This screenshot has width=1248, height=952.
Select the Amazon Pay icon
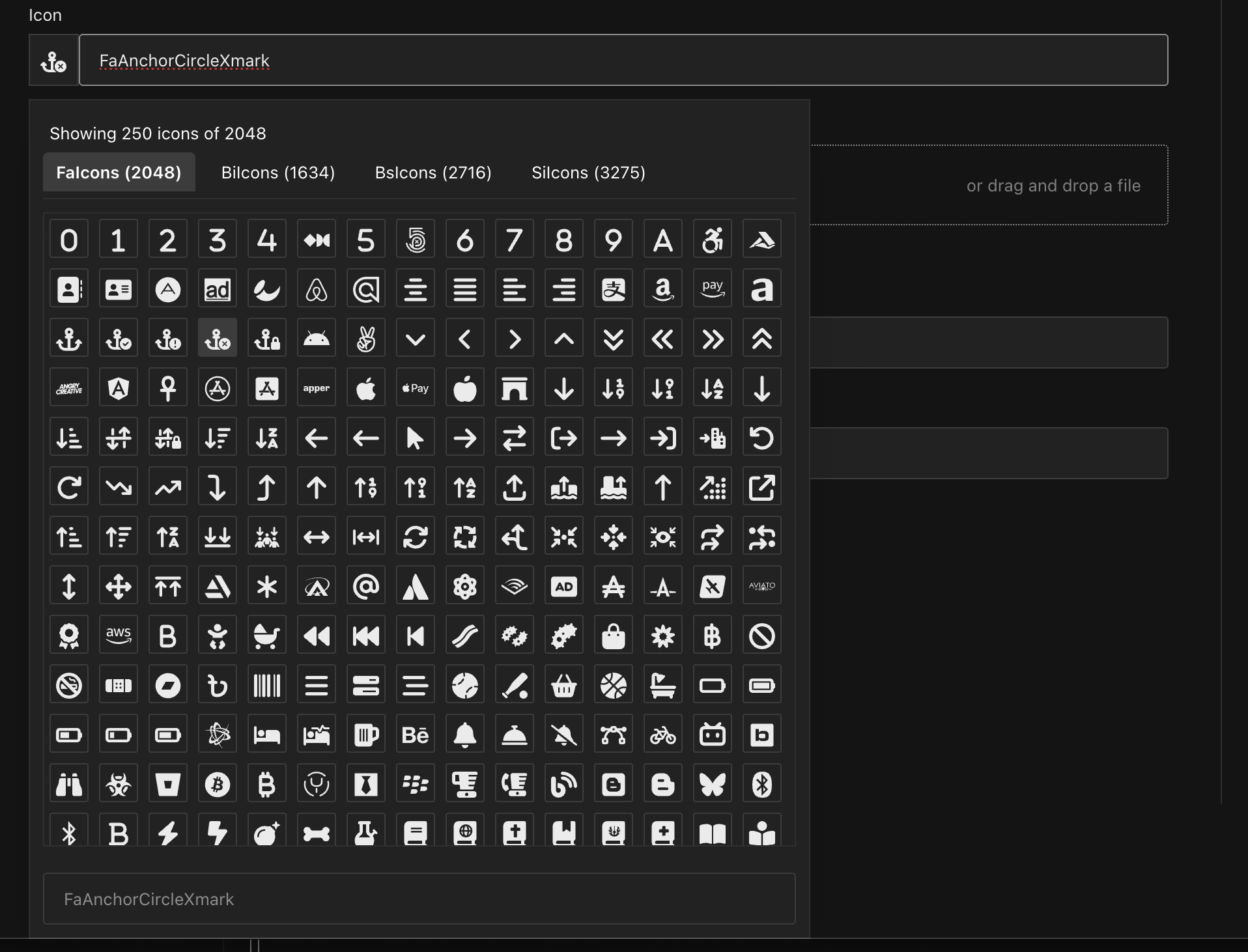click(712, 288)
